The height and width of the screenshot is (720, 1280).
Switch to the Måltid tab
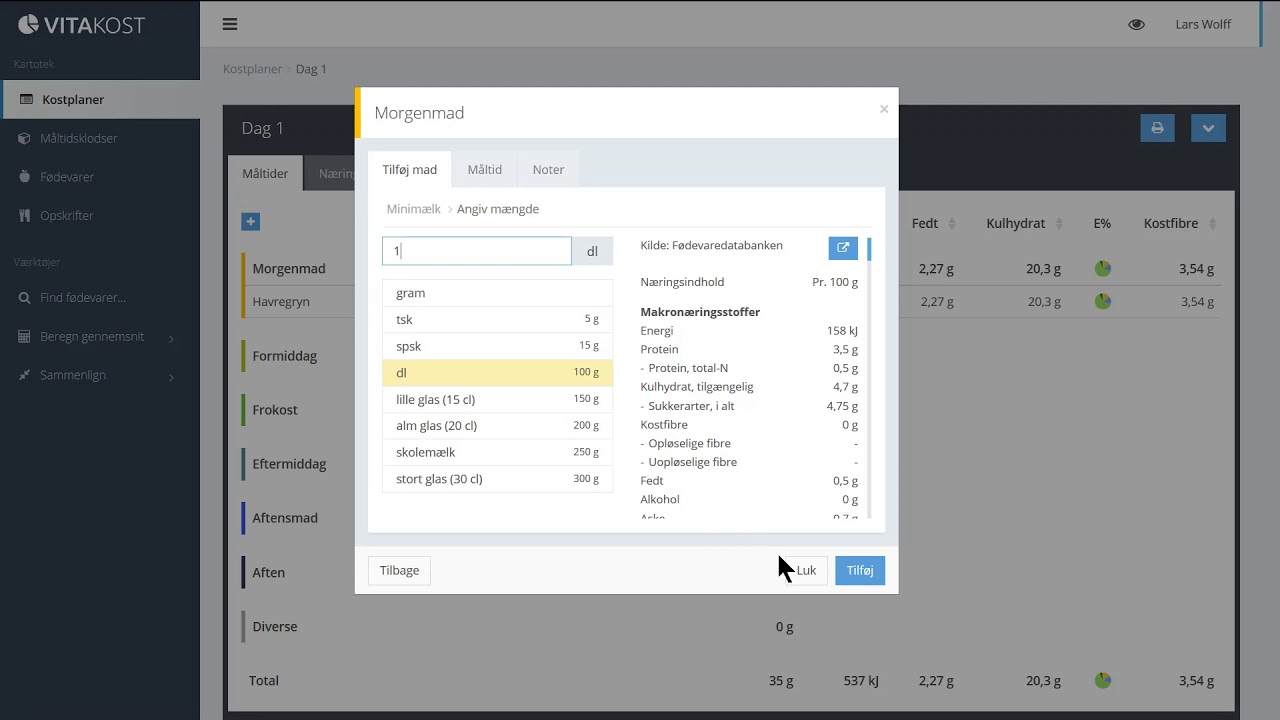click(x=484, y=170)
